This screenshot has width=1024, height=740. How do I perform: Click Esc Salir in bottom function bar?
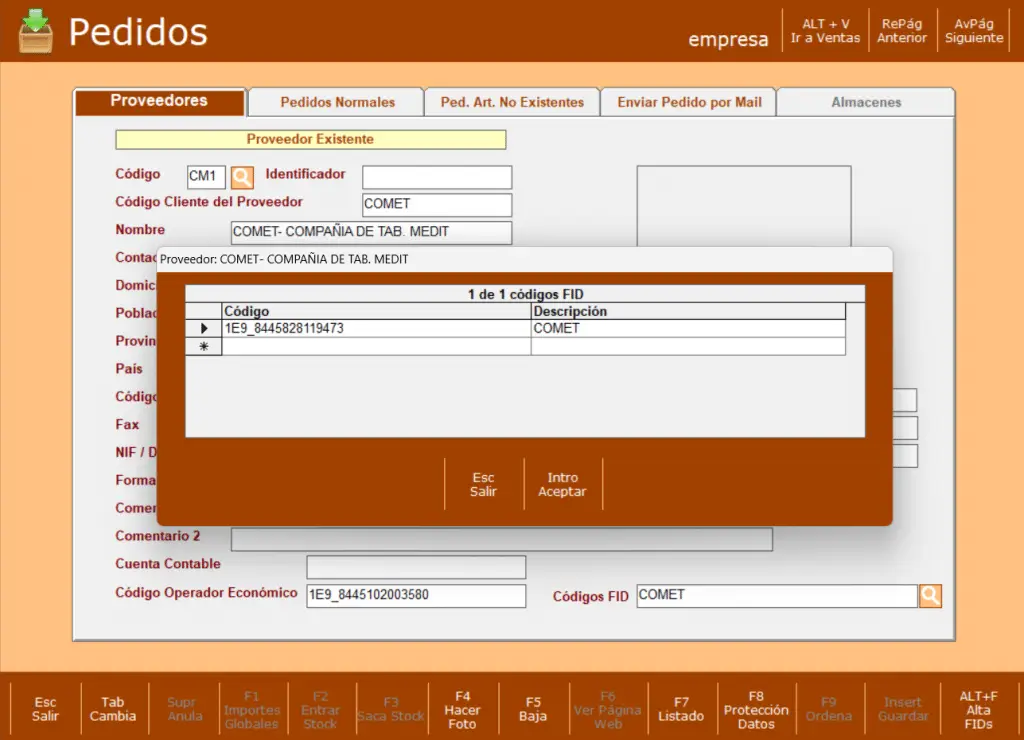45,709
